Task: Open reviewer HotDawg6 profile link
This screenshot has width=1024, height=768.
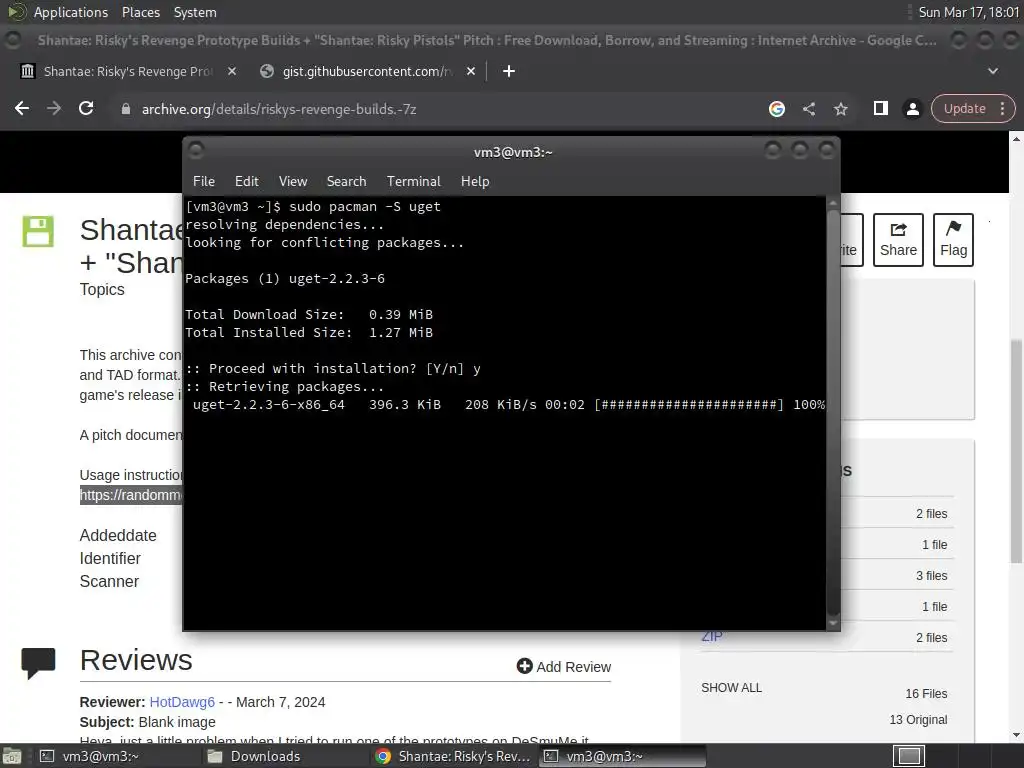Action: pyautogui.click(x=182, y=702)
